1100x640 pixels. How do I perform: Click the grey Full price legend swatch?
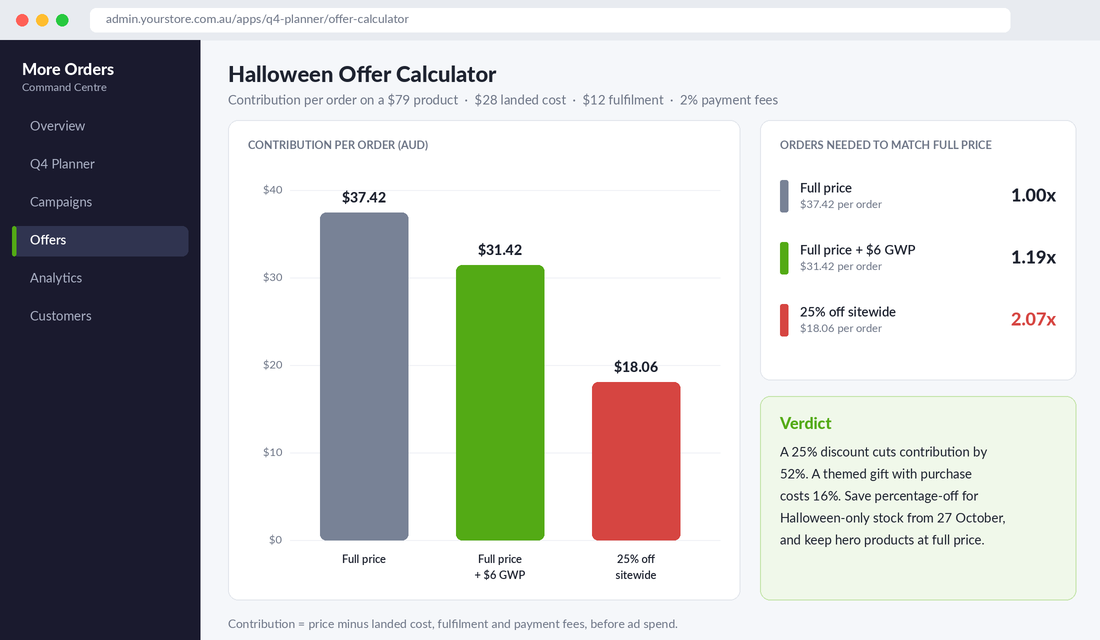click(784, 196)
